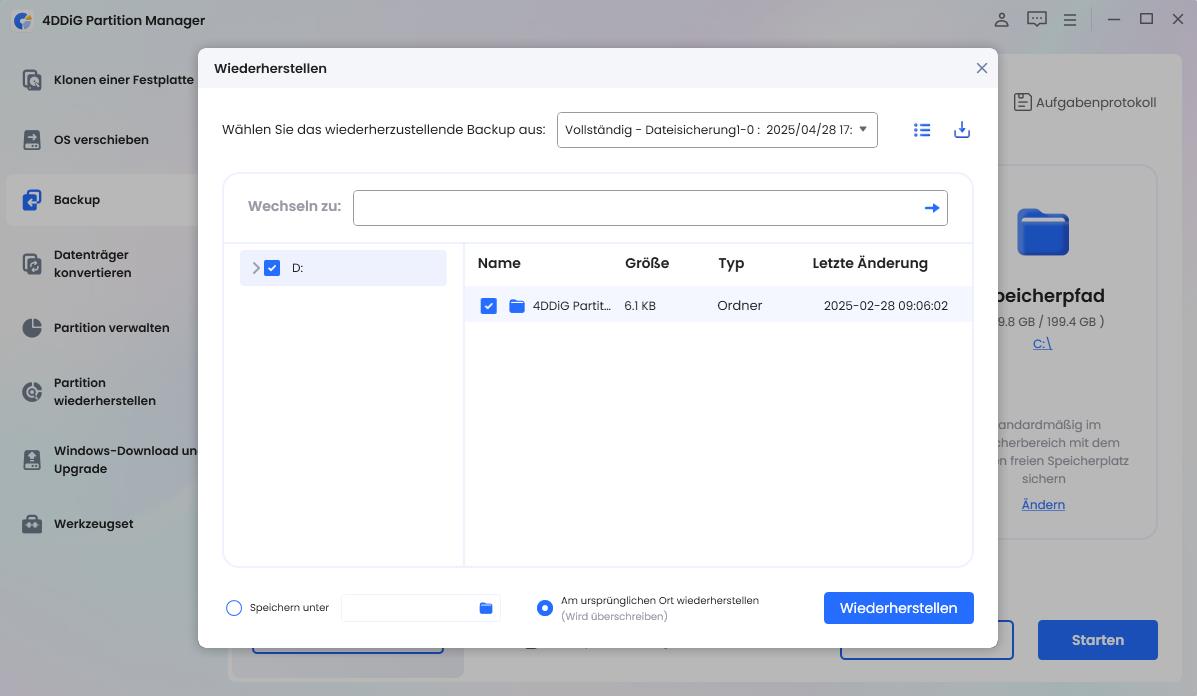Open the feedback chat icon
Viewport: 1197px width, 696px height.
(1036, 19)
